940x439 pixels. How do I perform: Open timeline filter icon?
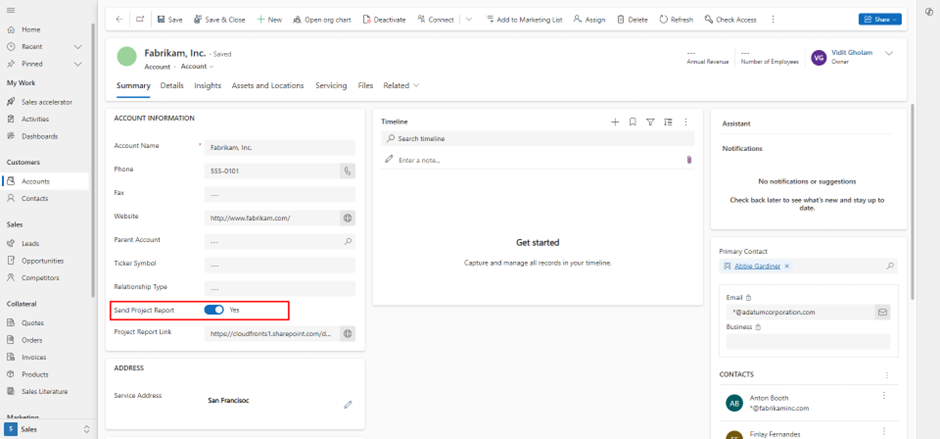tap(650, 122)
